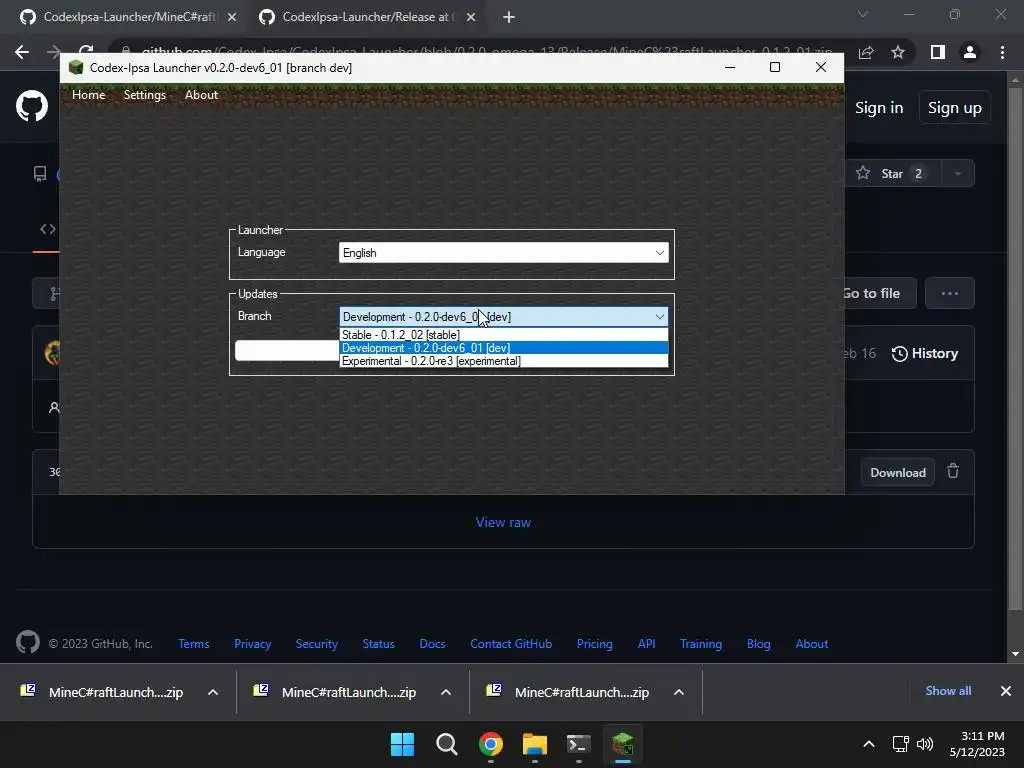Open Blog link in footer

click(x=758, y=644)
